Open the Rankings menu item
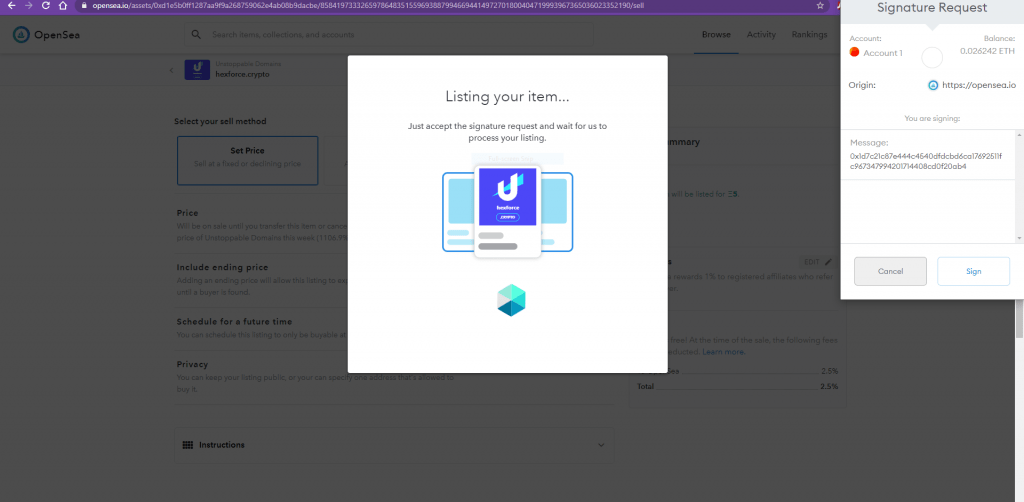1024x502 pixels. coord(809,35)
